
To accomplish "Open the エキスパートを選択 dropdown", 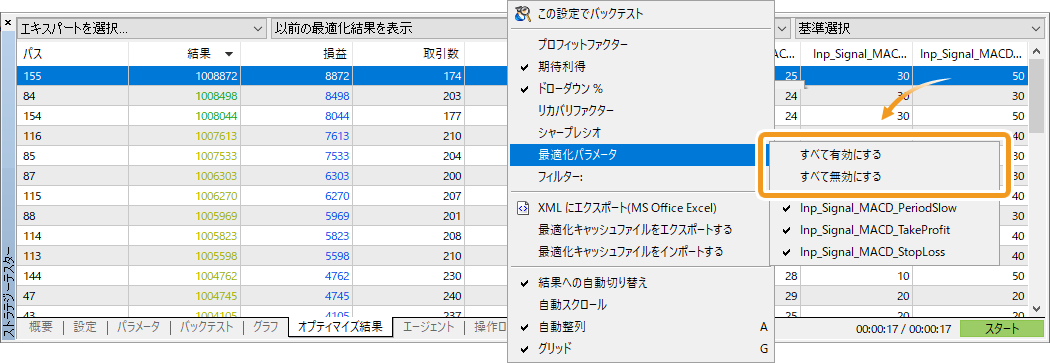I will [142, 28].
